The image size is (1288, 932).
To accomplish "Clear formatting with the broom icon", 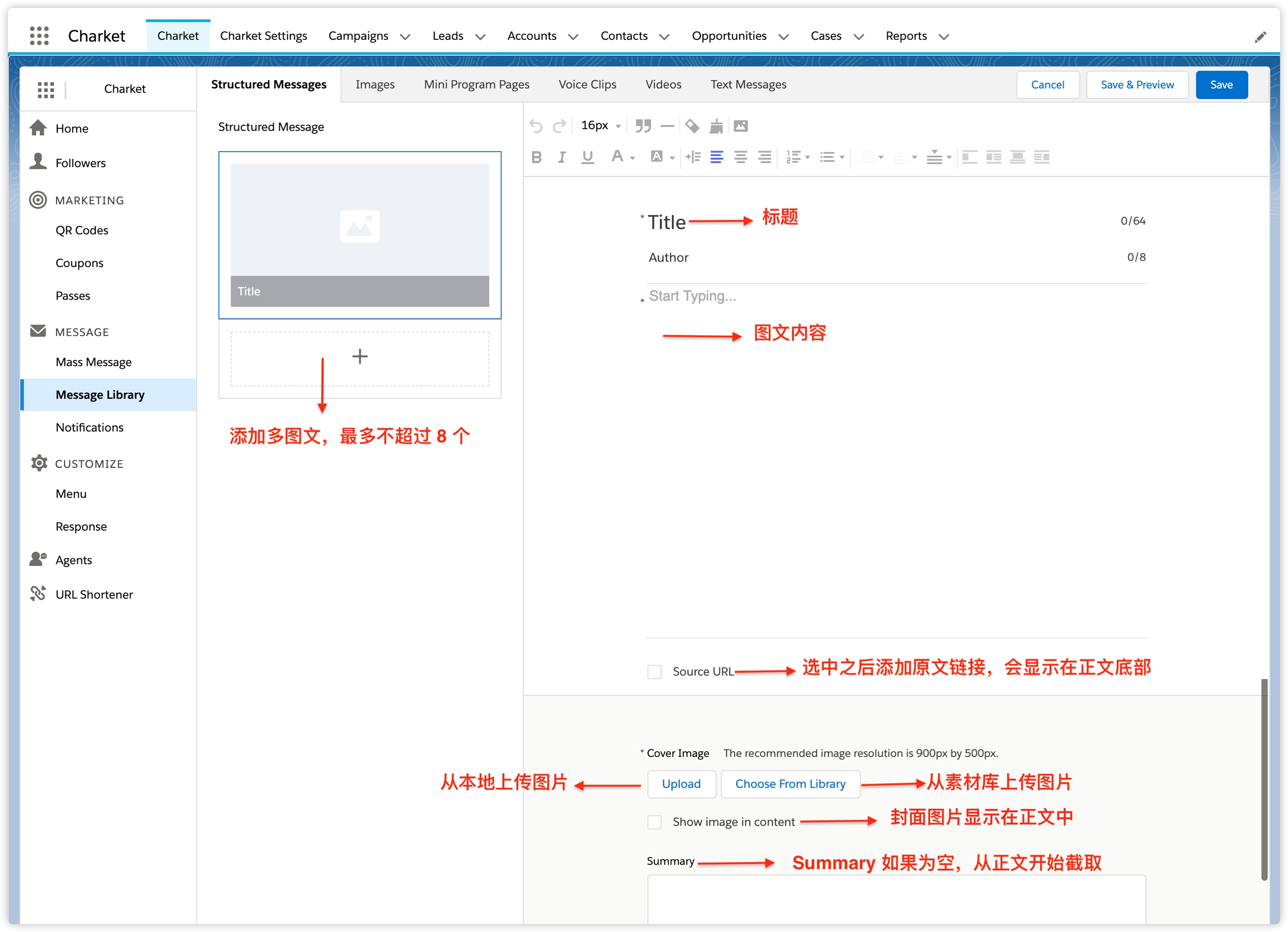I will click(716, 126).
